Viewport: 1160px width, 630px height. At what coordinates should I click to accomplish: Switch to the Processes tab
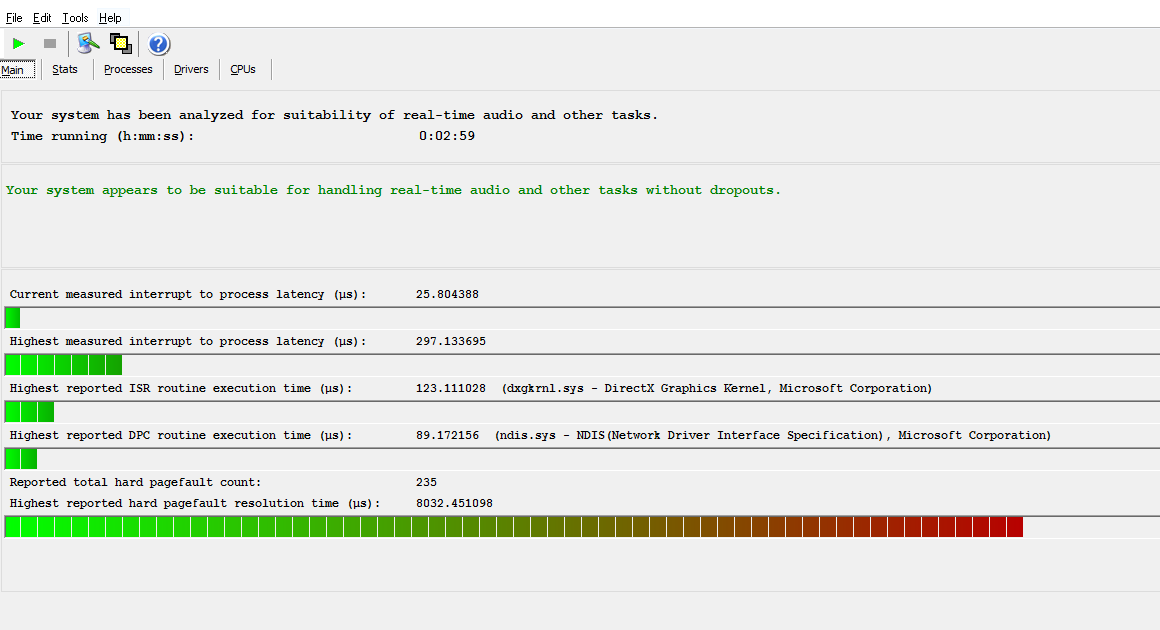(128, 70)
